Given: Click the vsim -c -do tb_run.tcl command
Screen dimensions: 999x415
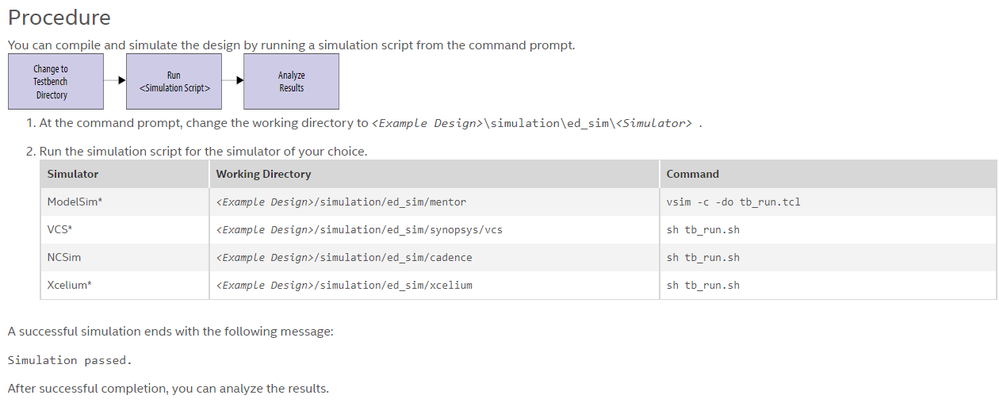Looking at the screenshot, I should (x=733, y=202).
